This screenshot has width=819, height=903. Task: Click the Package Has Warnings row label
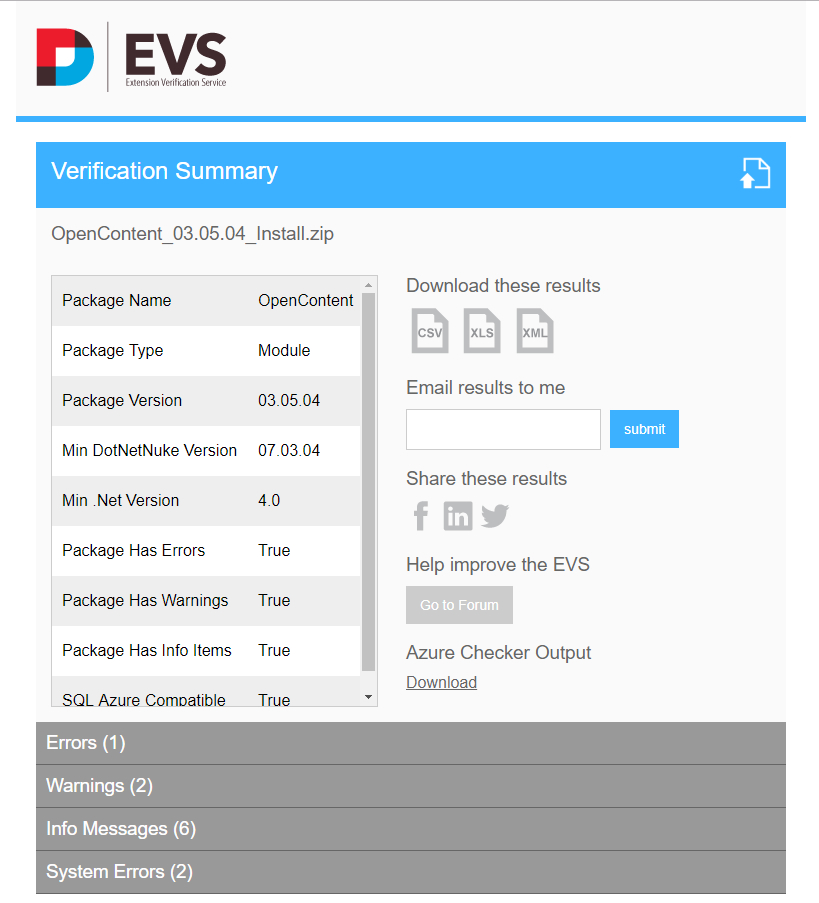pos(145,601)
